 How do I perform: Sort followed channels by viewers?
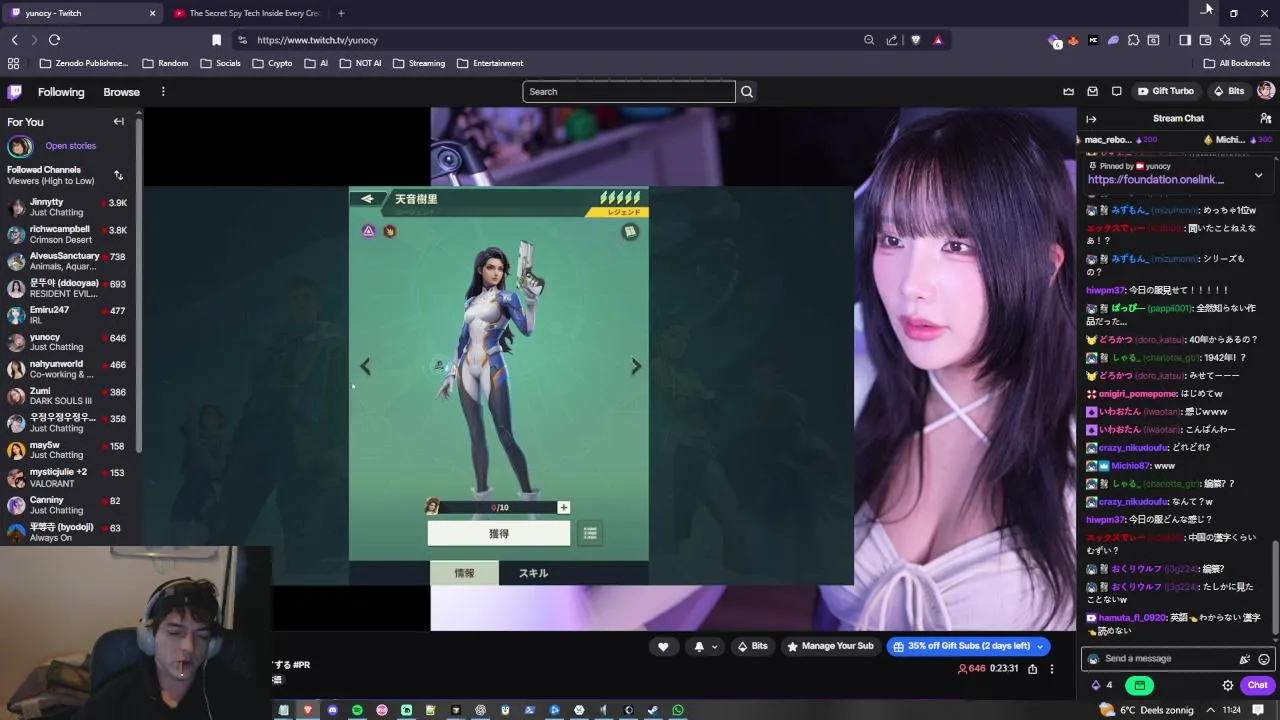click(x=118, y=176)
